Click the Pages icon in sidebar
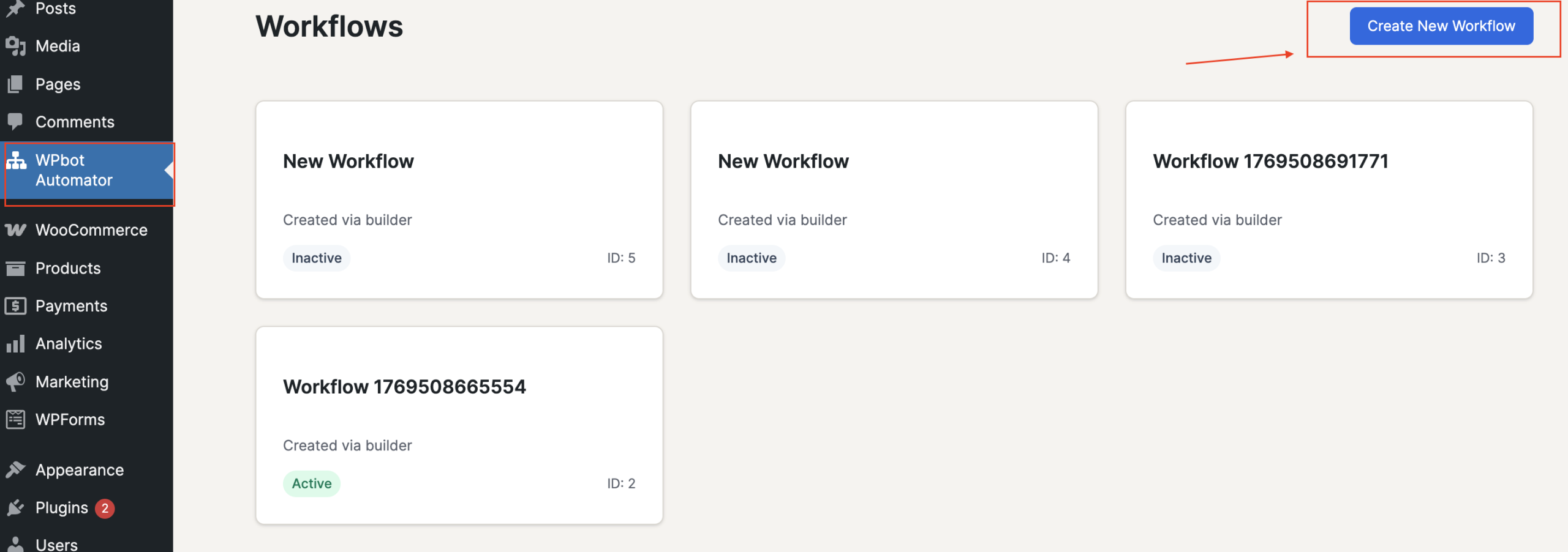 click(15, 84)
